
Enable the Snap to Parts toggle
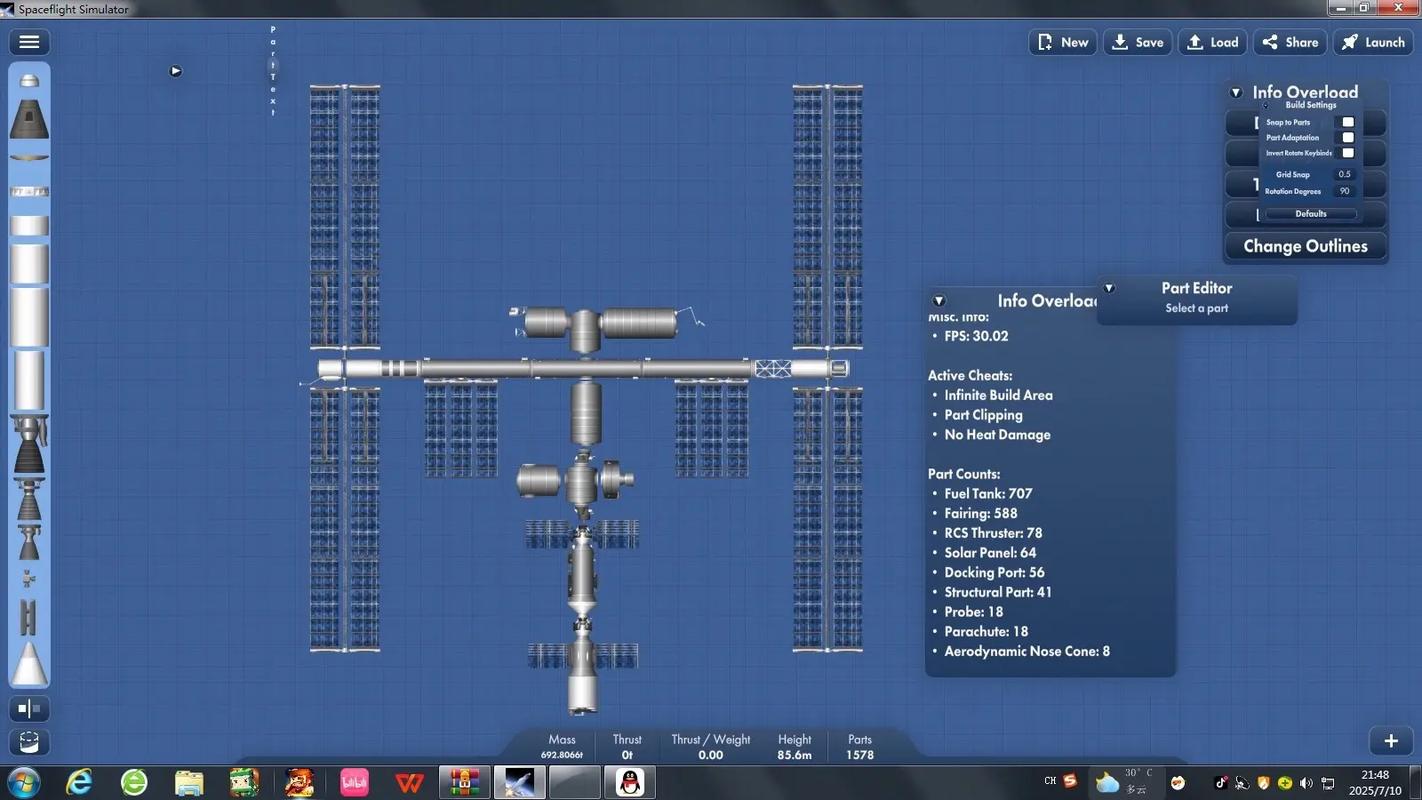pos(1347,122)
